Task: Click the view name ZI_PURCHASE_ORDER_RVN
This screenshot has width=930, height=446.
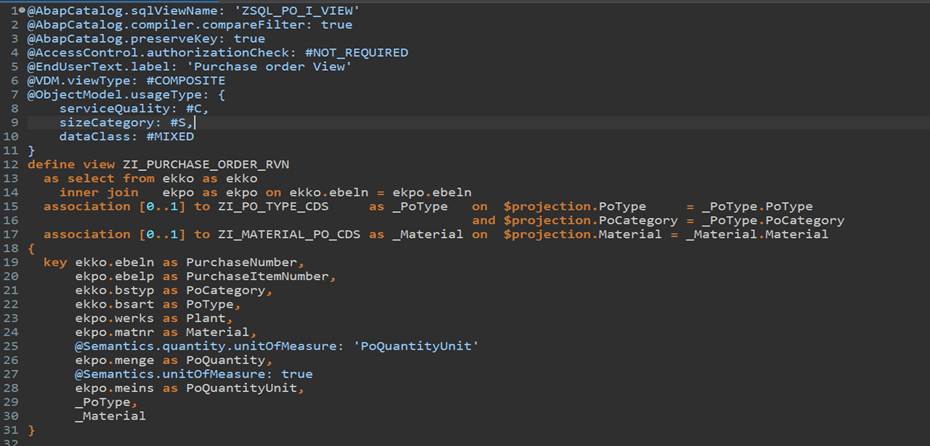Action: click(x=206, y=164)
